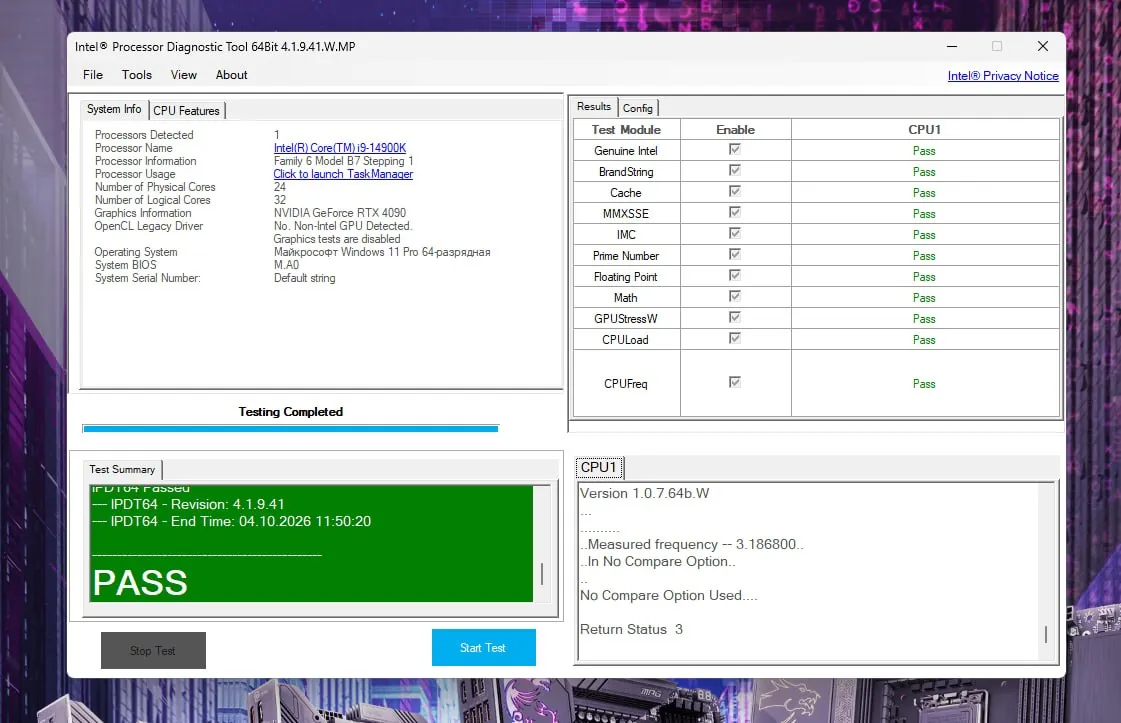Click the Version 1.0.7.64b.W line

[x=645, y=493]
